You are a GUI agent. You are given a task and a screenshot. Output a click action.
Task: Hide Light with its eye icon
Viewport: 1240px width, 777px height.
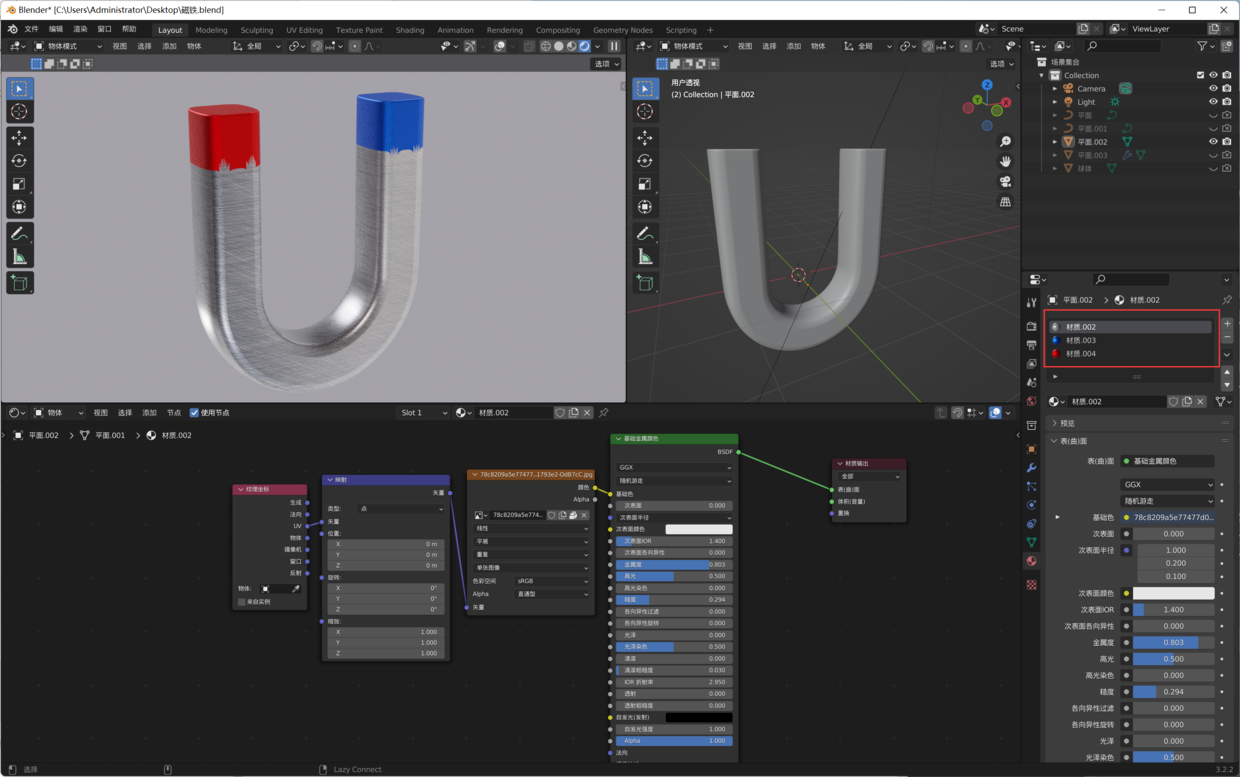[1213, 101]
